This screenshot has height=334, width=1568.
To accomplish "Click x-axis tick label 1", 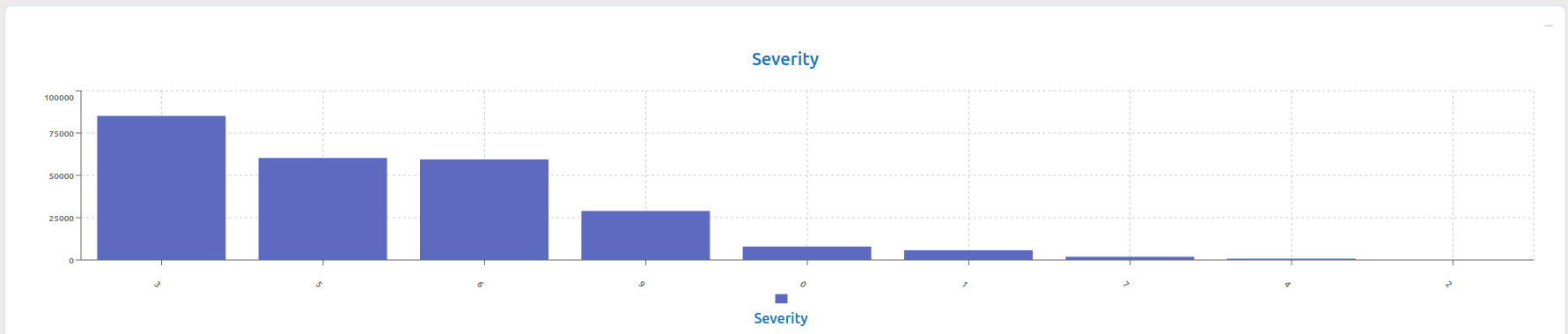I will 965,285.
